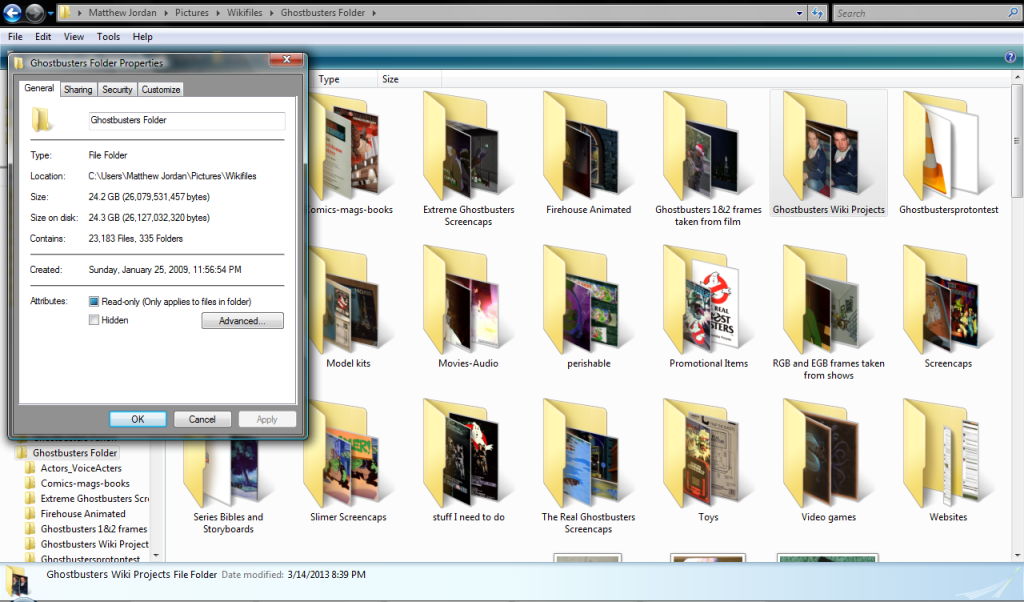Expand the address bar history dropdown
Screen dimensions: 1024x602
coord(800,13)
